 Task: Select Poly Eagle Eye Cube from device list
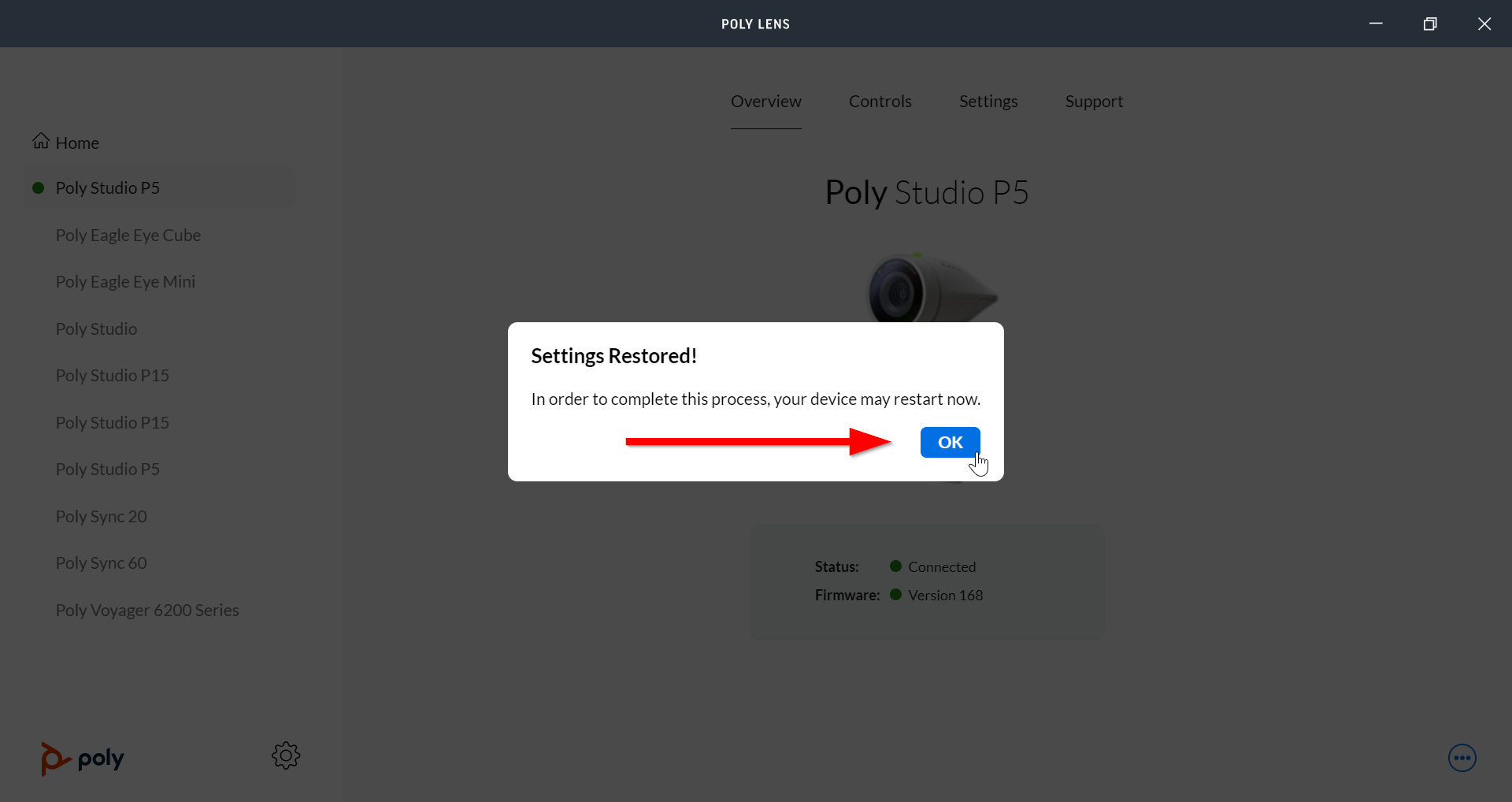(x=128, y=235)
